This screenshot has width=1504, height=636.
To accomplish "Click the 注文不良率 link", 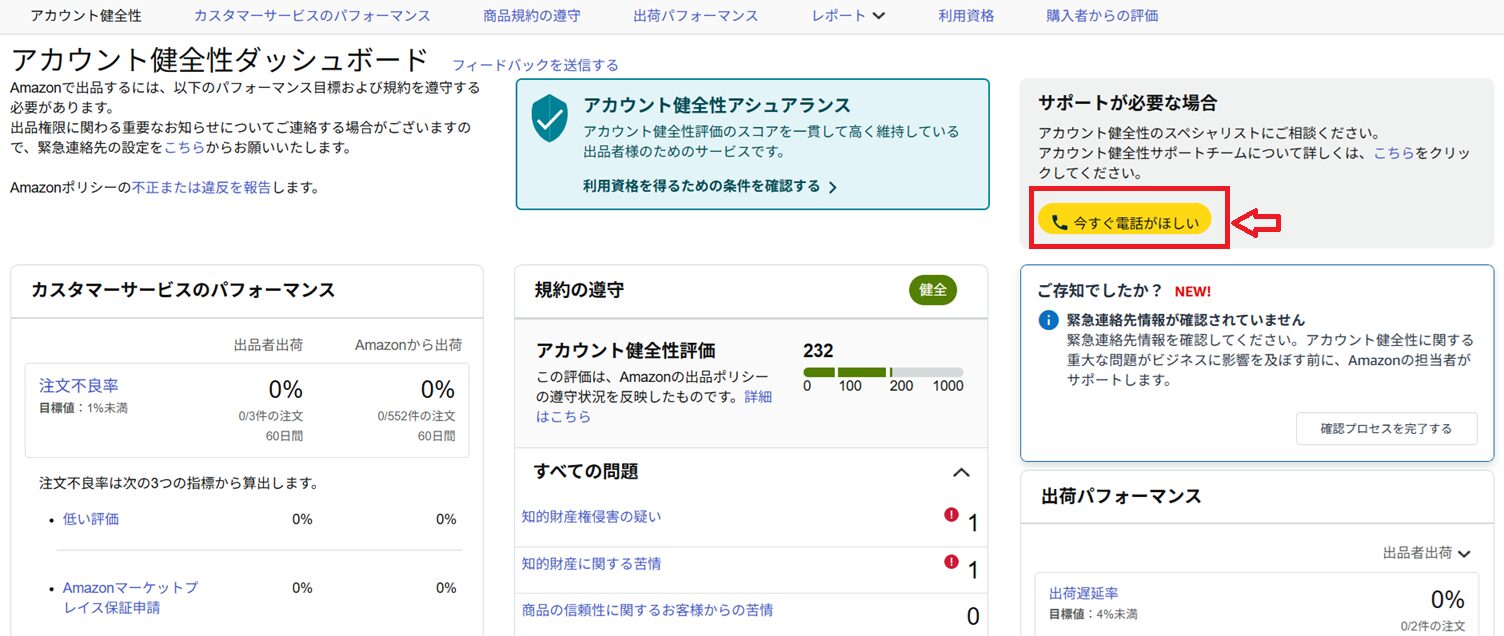I will click(x=79, y=385).
